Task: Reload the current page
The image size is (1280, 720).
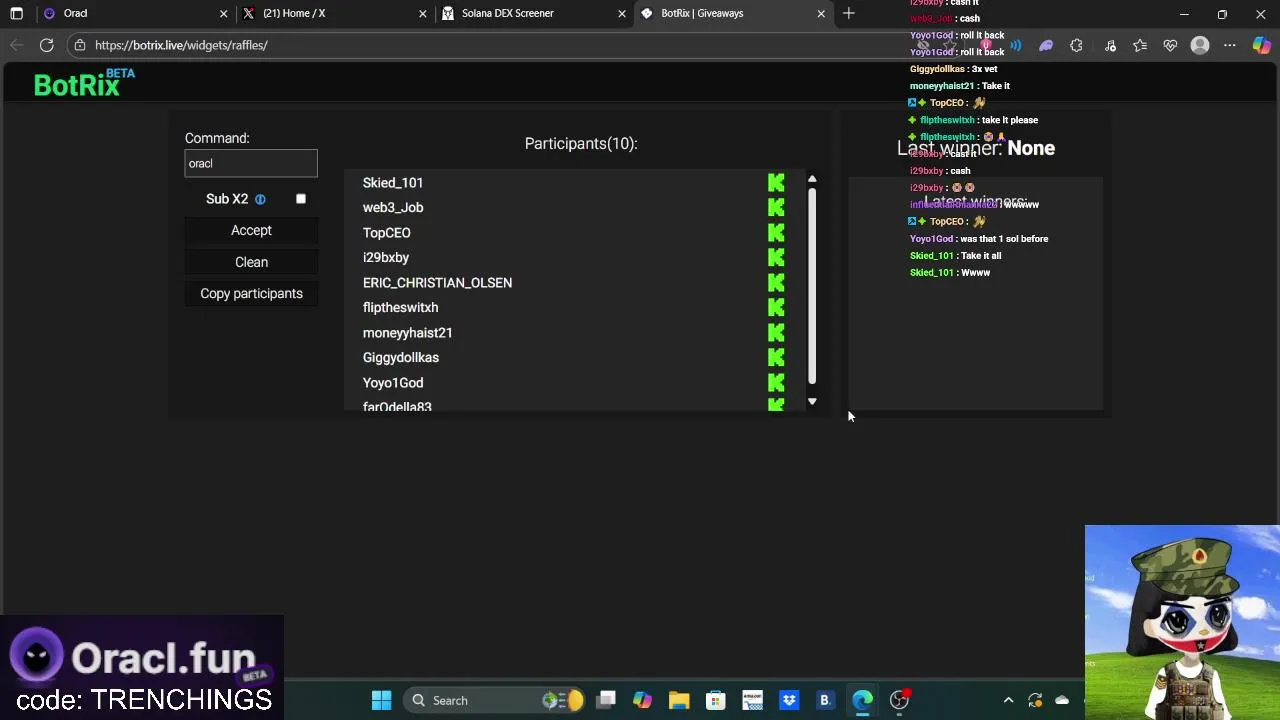Action: pos(46,45)
